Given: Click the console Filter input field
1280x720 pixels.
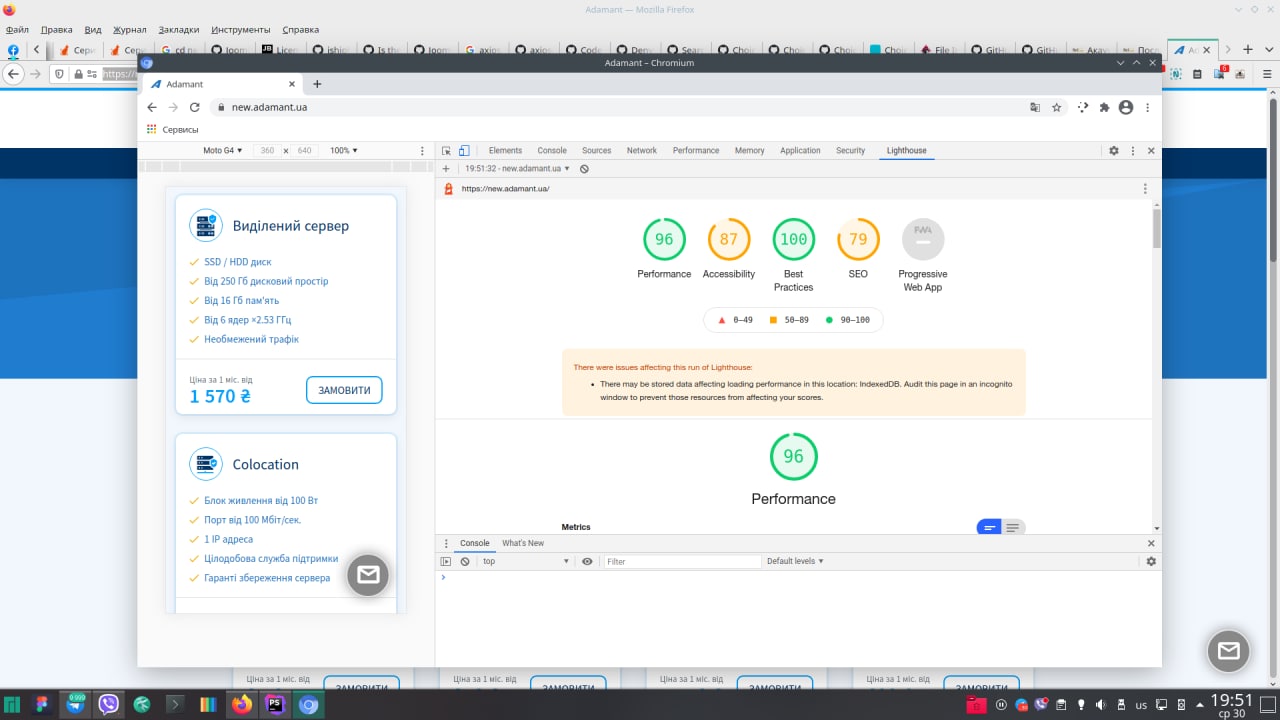Looking at the screenshot, I should pos(682,562).
